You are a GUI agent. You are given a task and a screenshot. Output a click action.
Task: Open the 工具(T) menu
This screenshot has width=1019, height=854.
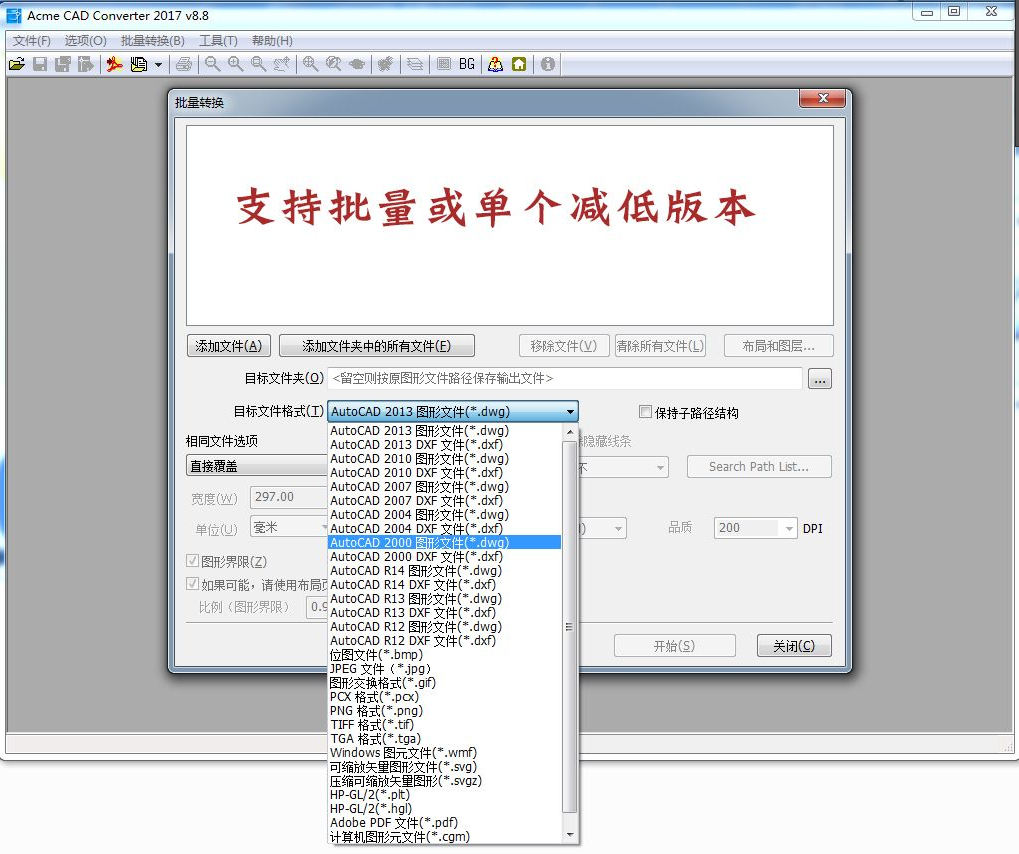point(219,41)
